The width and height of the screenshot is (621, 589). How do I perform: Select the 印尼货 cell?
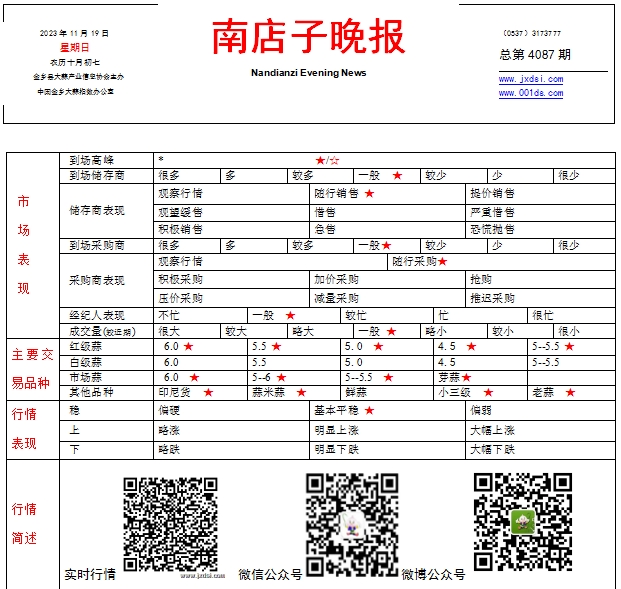point(200,393)
